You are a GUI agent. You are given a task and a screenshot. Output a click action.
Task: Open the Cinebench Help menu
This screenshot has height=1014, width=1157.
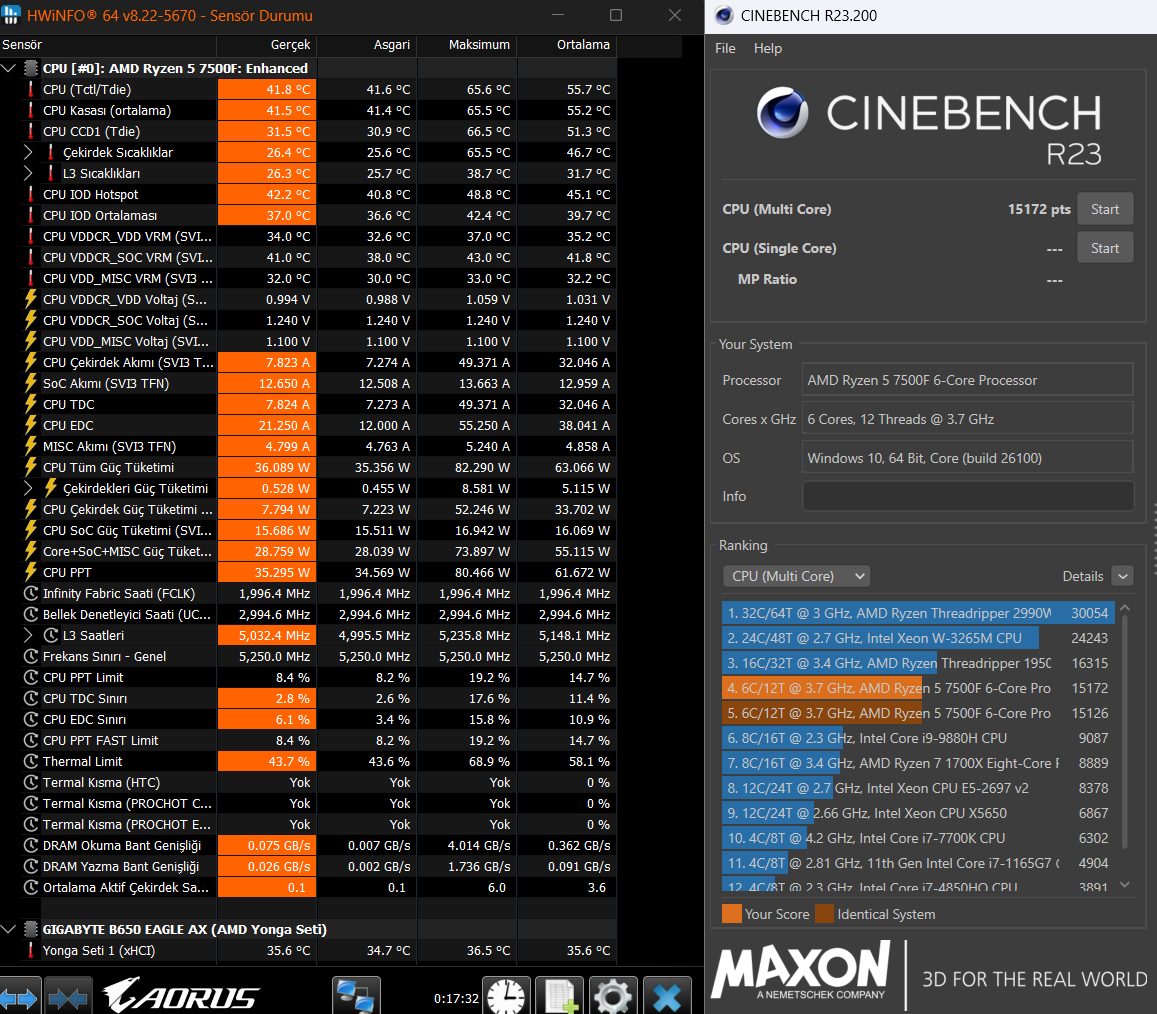[767, 49]
